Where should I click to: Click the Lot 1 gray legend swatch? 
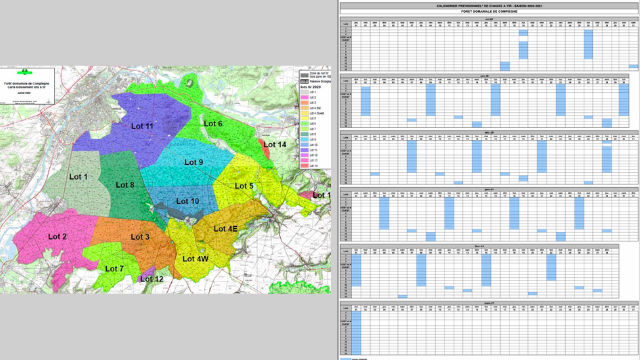tap(304, 92)
